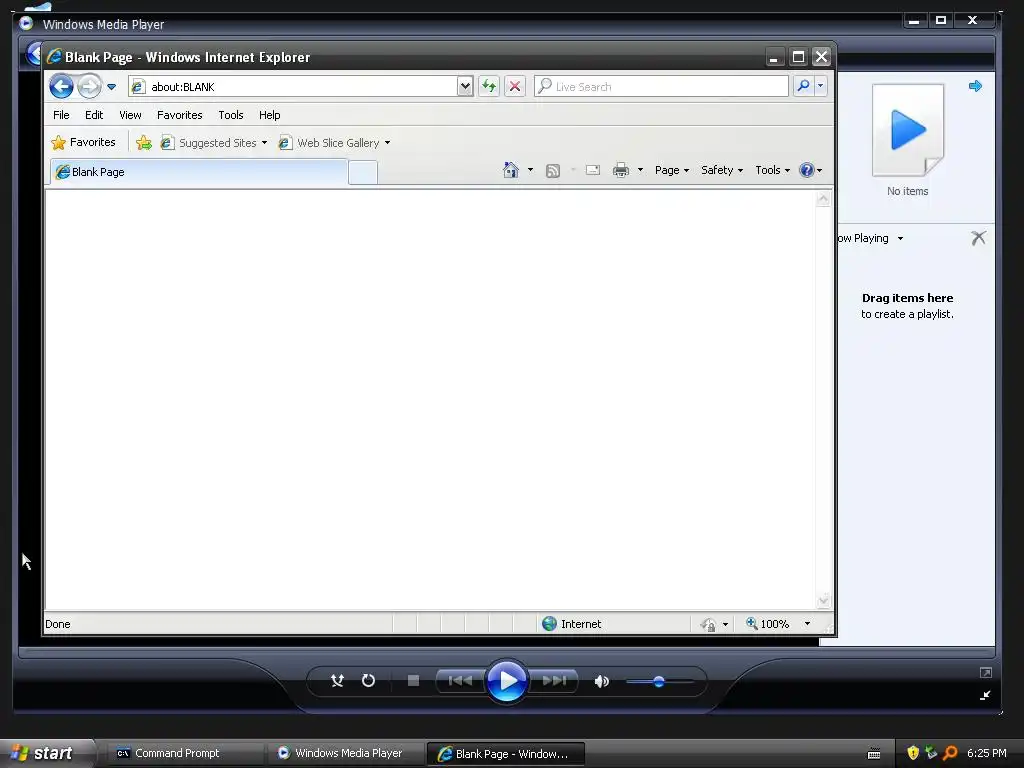Open the Help menu
1024x768 pixels.
click(x=269, y=115)
